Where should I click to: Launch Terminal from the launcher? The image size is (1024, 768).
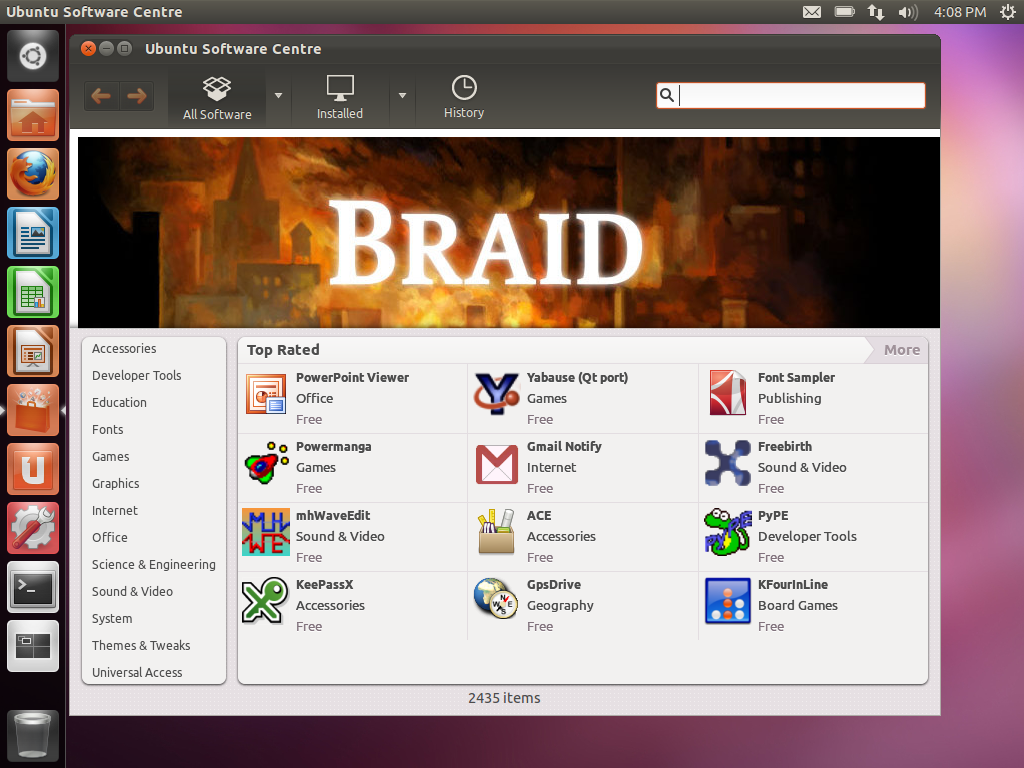(x=33, y=587)
